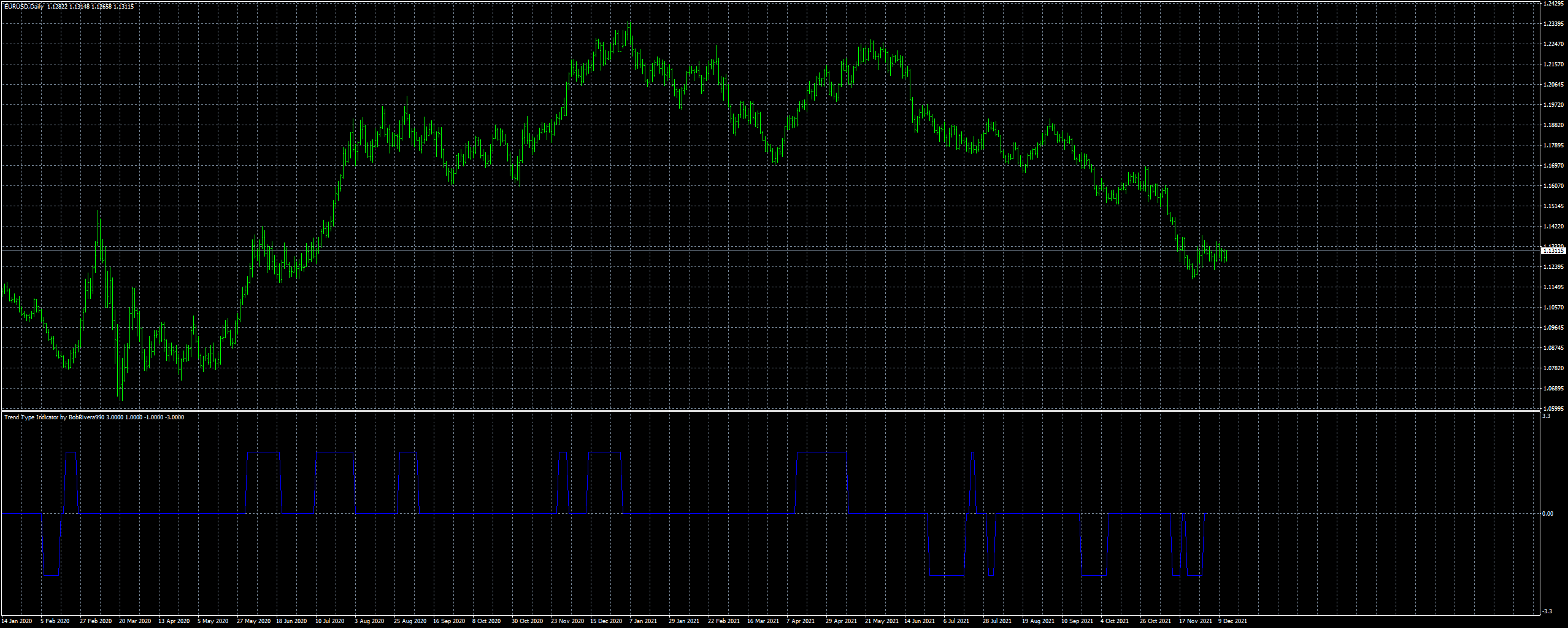Click the 1.16970 price axis label
The width and height of the screenshot is (1568, 628).
point(1553,166)
